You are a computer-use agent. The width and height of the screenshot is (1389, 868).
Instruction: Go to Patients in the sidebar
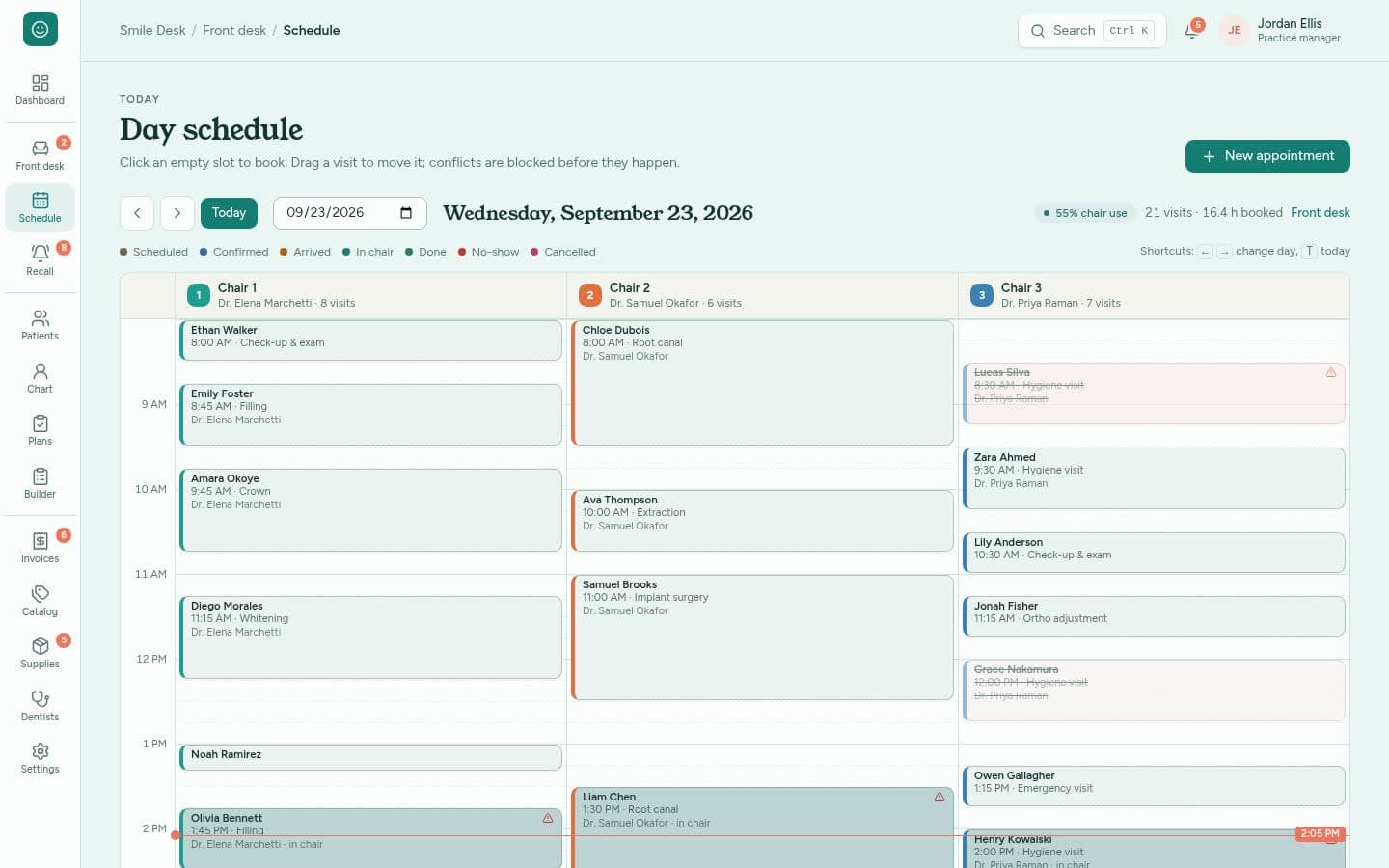(x=40, y=325)
